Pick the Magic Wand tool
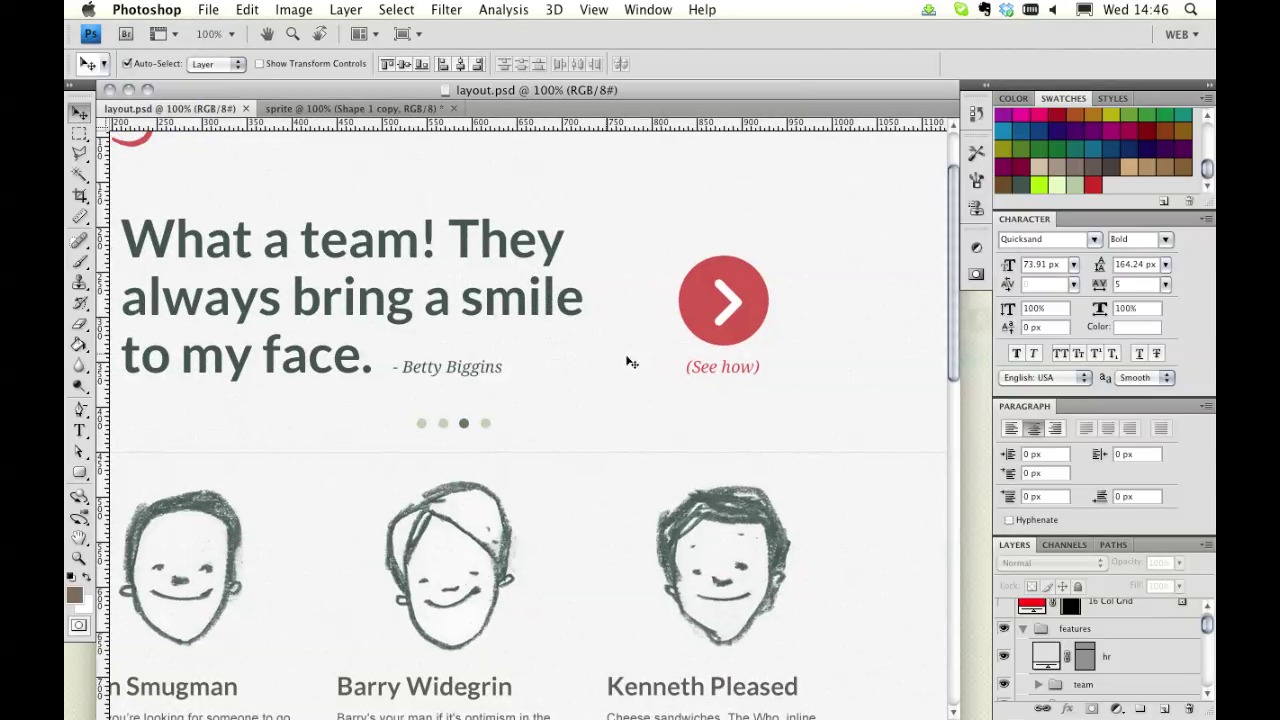 coord(79,175)
